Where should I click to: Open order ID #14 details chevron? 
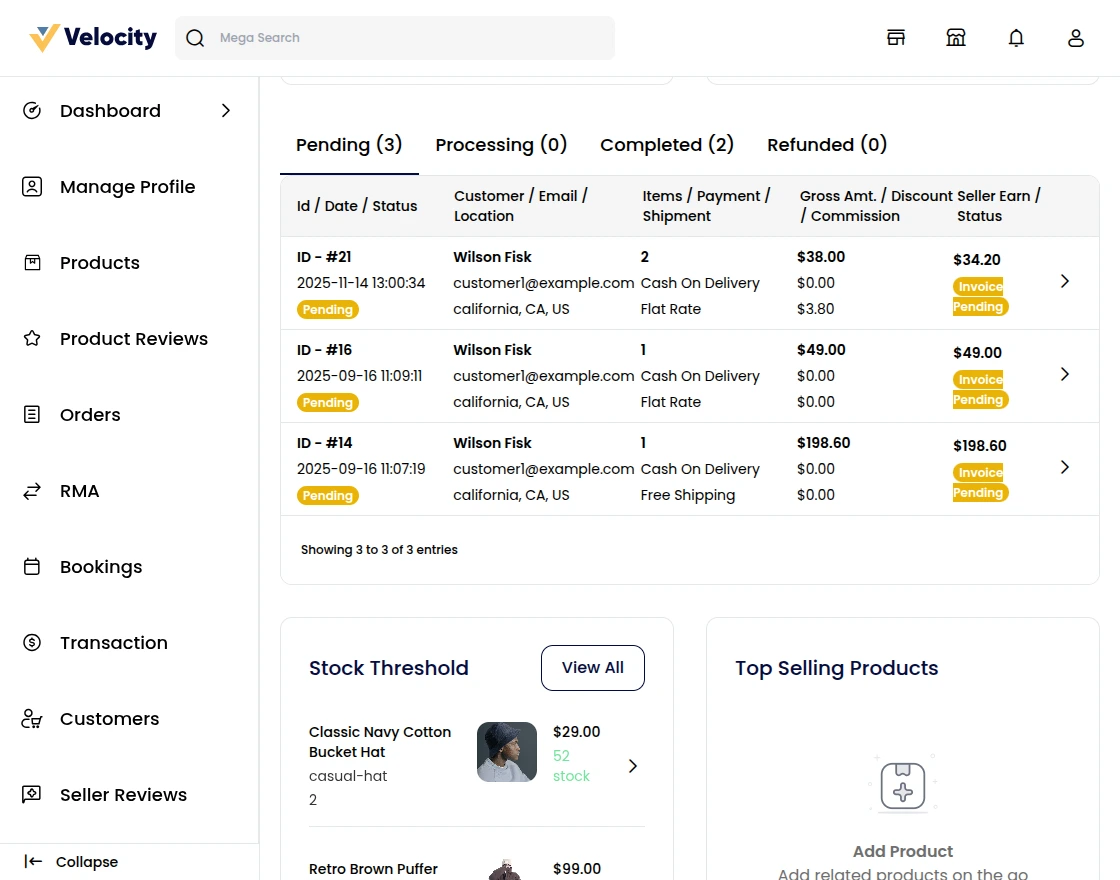[1065, 467]
